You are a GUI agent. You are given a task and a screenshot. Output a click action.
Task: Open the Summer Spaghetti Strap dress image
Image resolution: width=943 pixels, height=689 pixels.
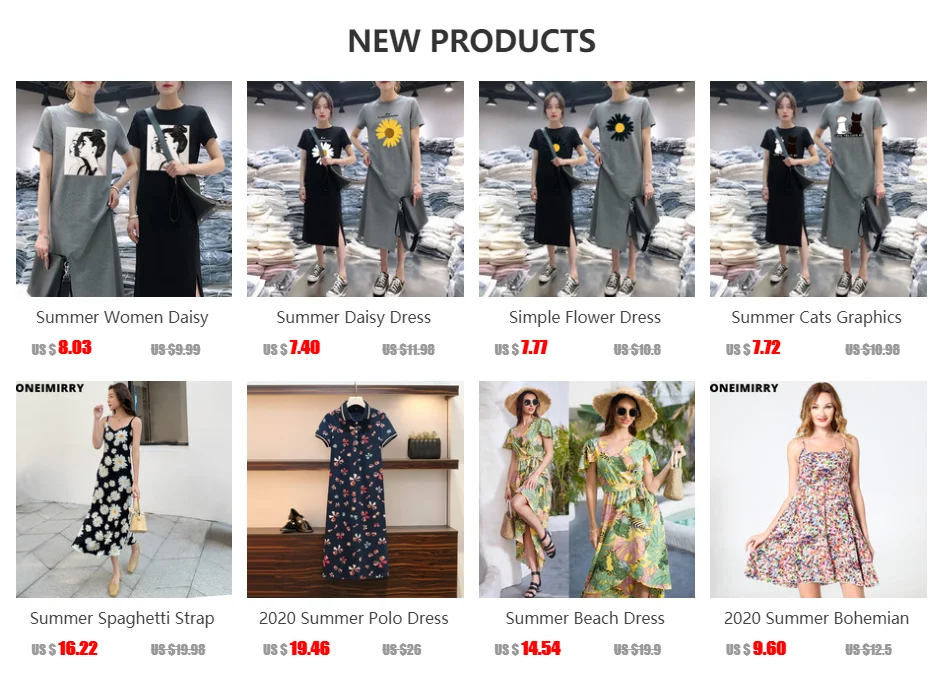pyautogui.click(x=124, y=489)
